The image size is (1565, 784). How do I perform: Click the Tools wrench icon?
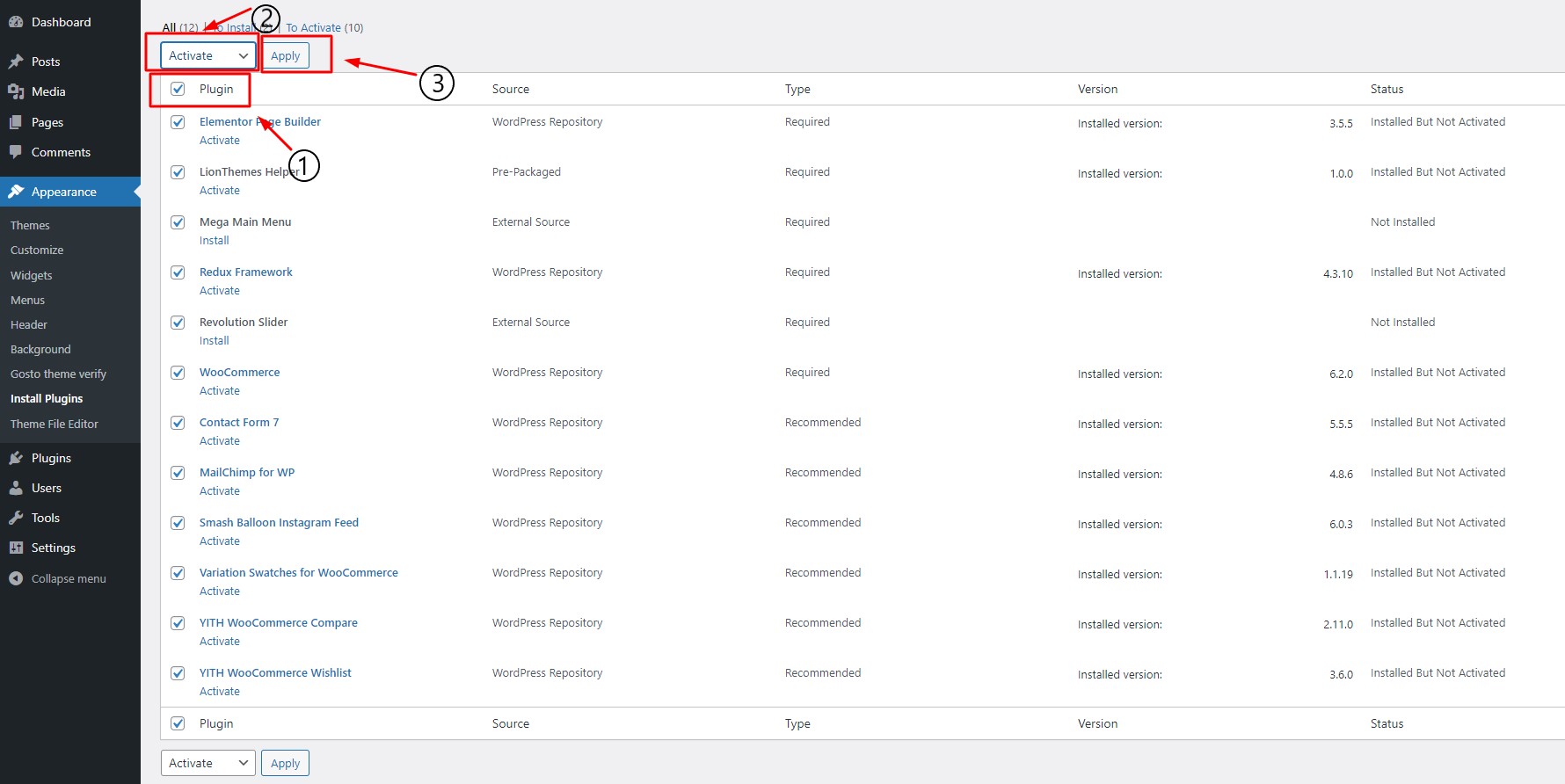click(16, 518)
